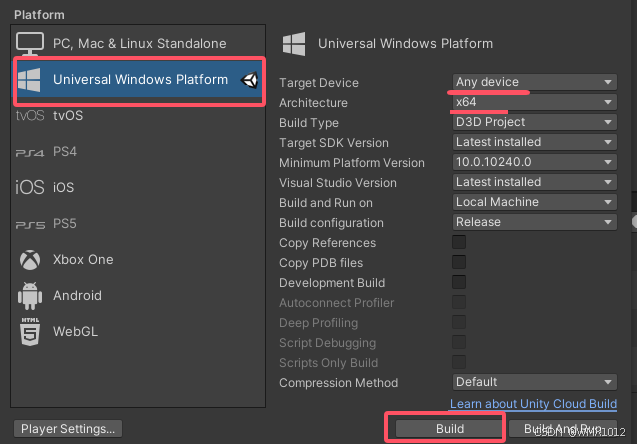
Task: Click the WebGL HTML5 shield icon
Action: click(30, 331)
